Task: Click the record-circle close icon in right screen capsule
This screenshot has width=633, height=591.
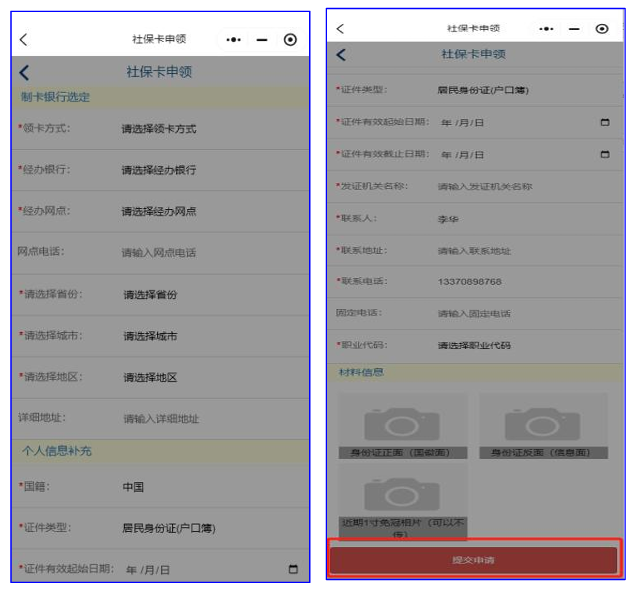Action: click(601, 29)
